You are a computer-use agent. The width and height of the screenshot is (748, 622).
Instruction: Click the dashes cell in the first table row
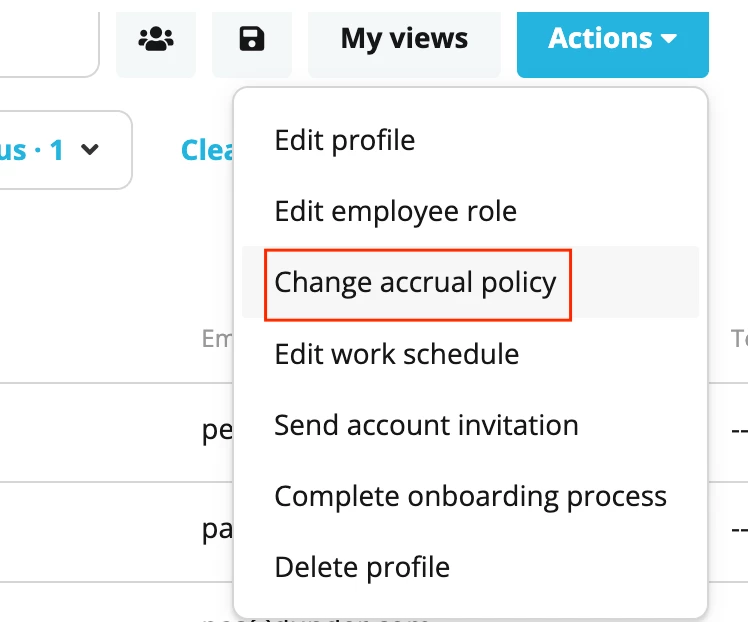point(739,431)
